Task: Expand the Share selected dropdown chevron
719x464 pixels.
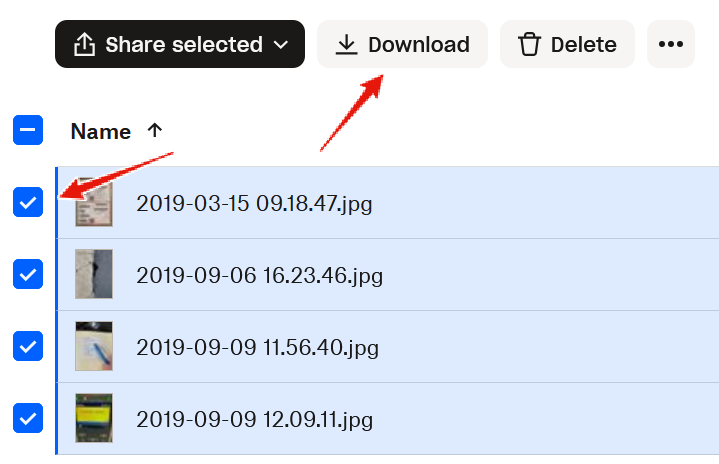Action: (x=281, y=45)
